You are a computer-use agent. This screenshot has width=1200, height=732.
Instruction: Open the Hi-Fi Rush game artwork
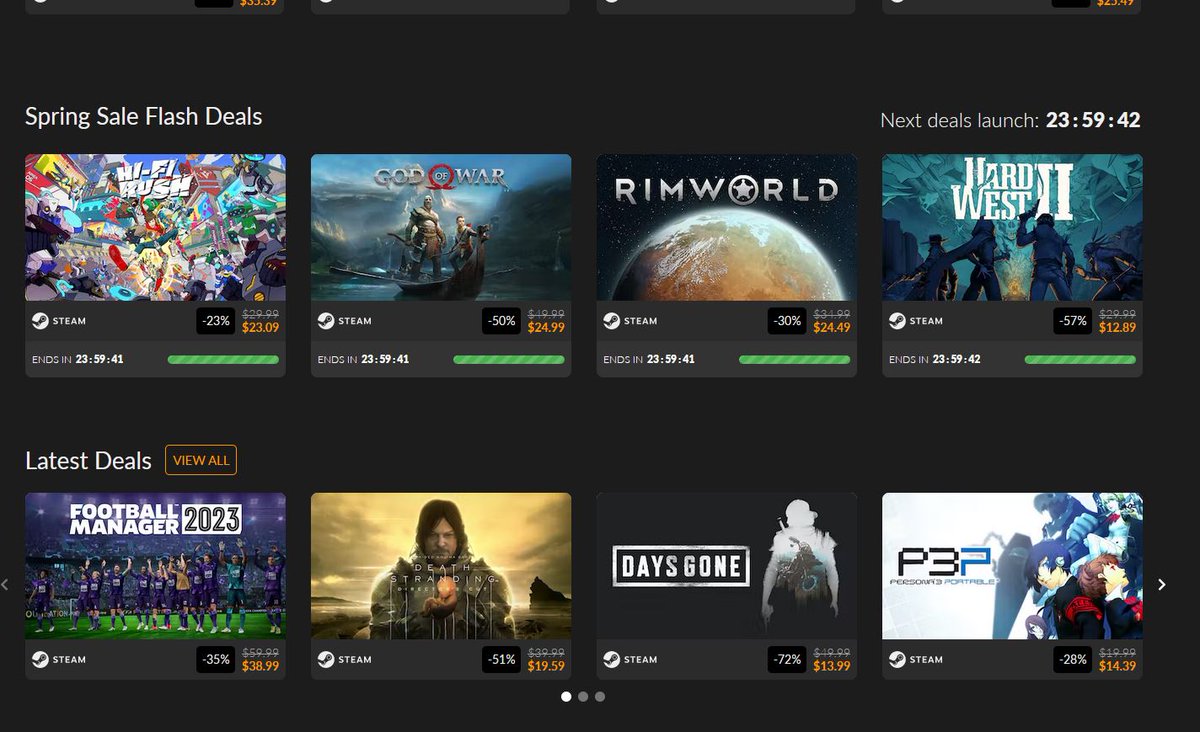pos(155,227)
